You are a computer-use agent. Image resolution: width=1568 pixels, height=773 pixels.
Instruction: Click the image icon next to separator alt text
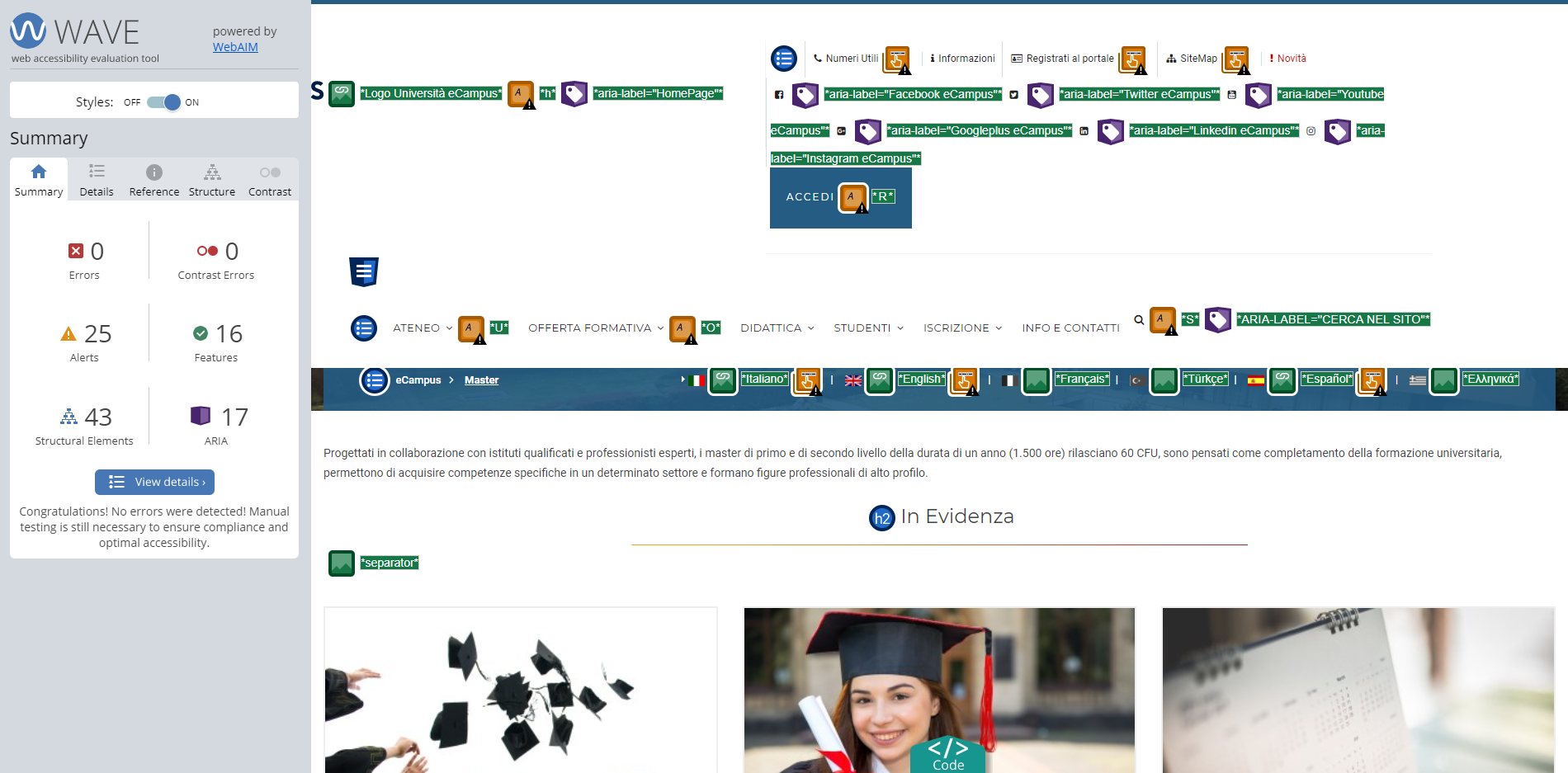click(x=342, y=563)
